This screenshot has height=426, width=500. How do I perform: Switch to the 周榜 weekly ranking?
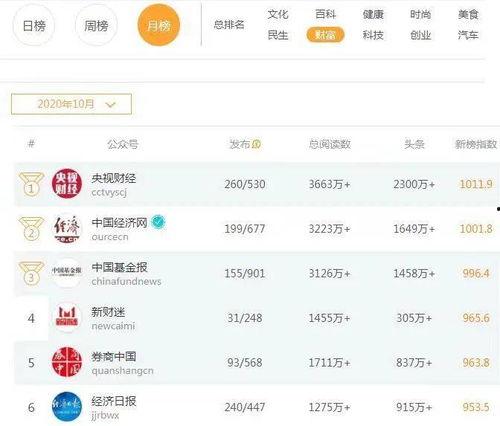coord(96,25)
